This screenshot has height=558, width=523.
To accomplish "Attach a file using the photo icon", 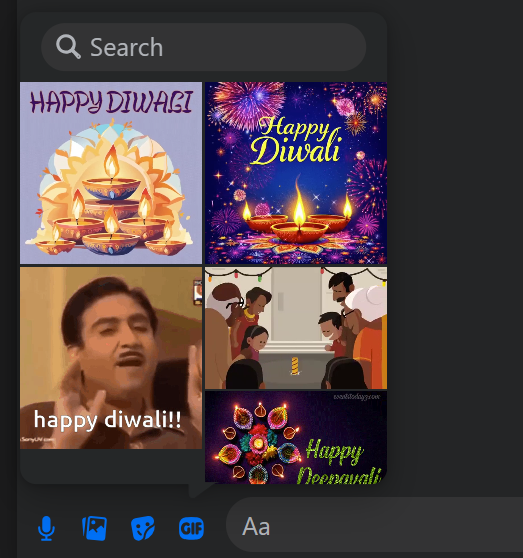I will [94, 528].
